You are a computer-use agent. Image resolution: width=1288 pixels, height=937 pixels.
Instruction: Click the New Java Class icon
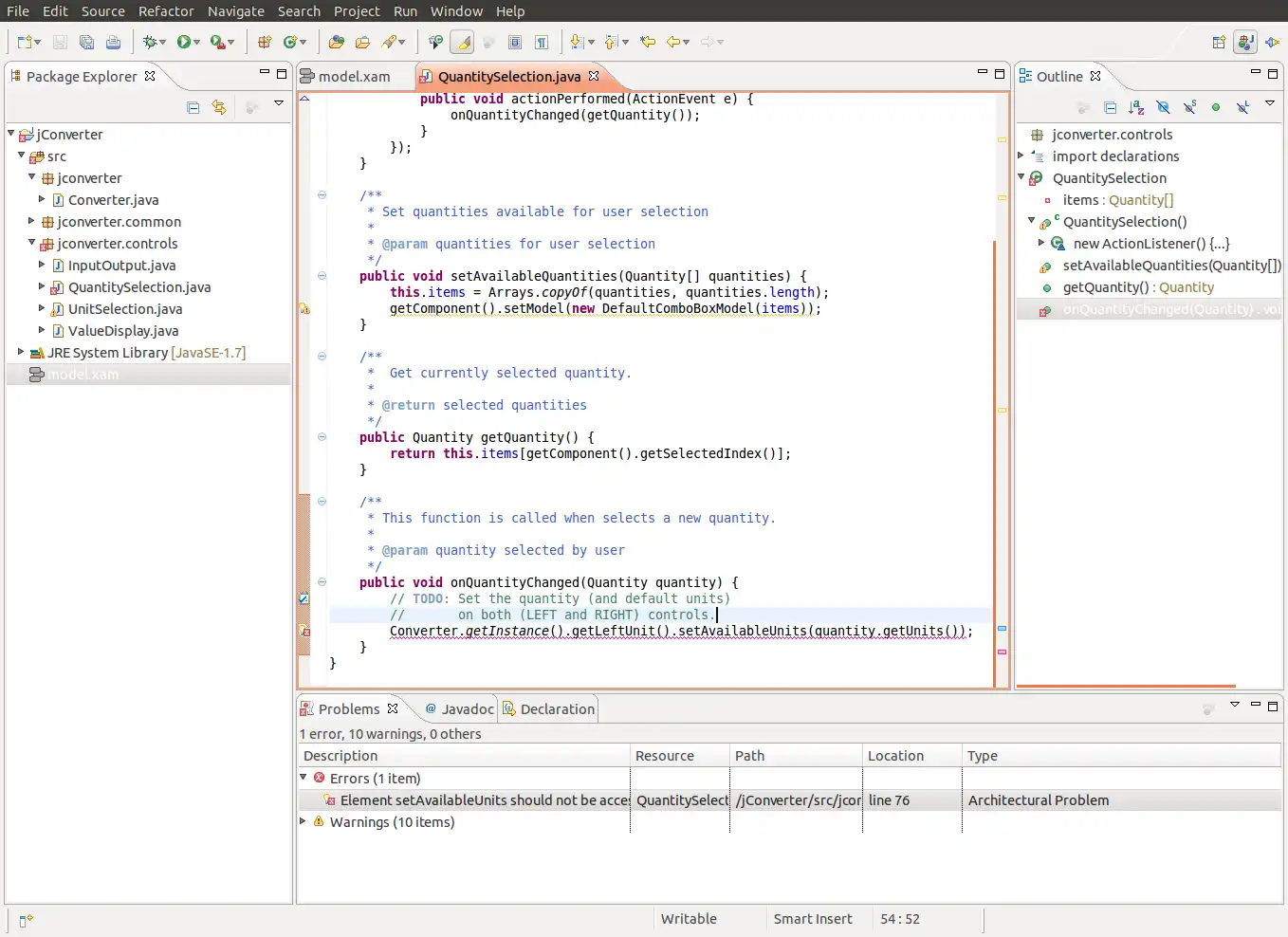[x=290, y=42]
